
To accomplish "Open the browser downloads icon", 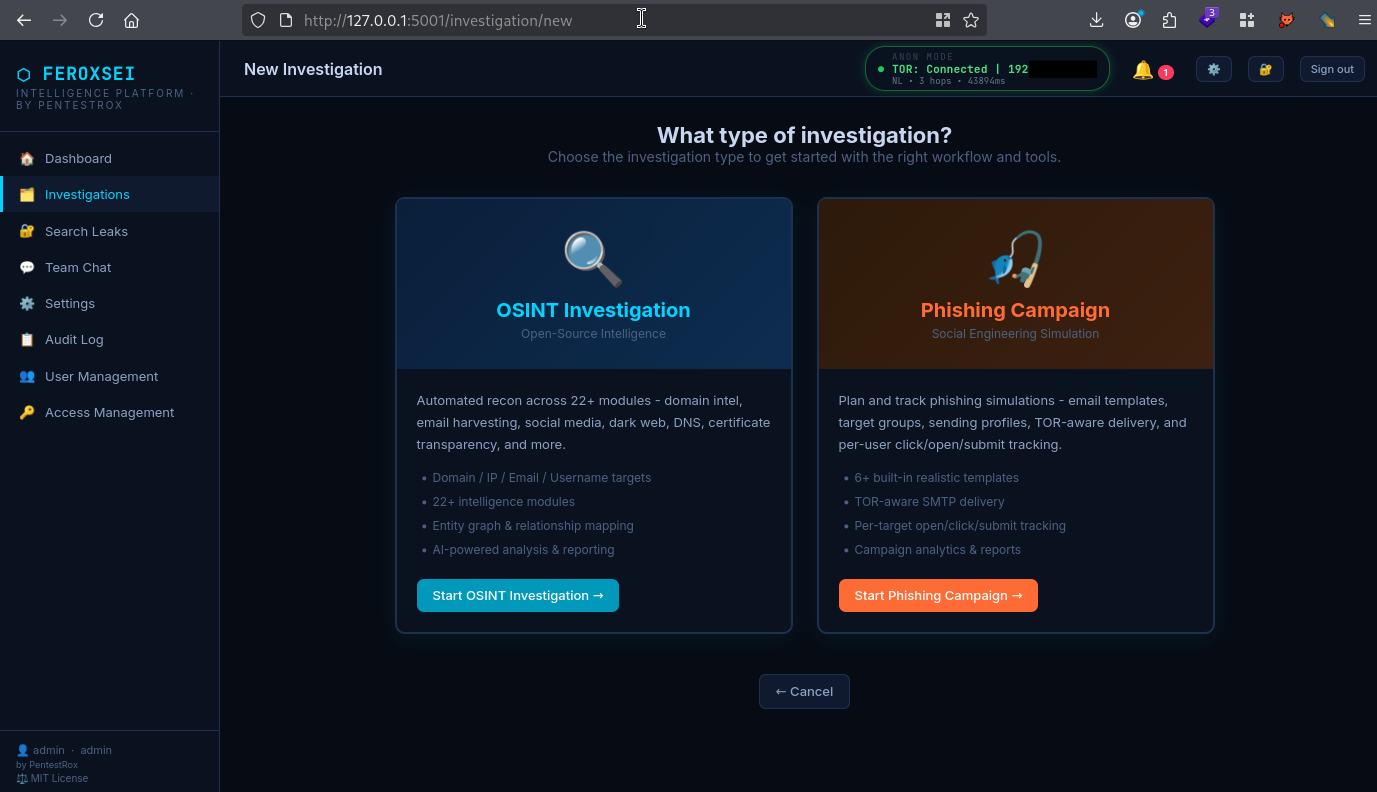I will (1096, 20).
